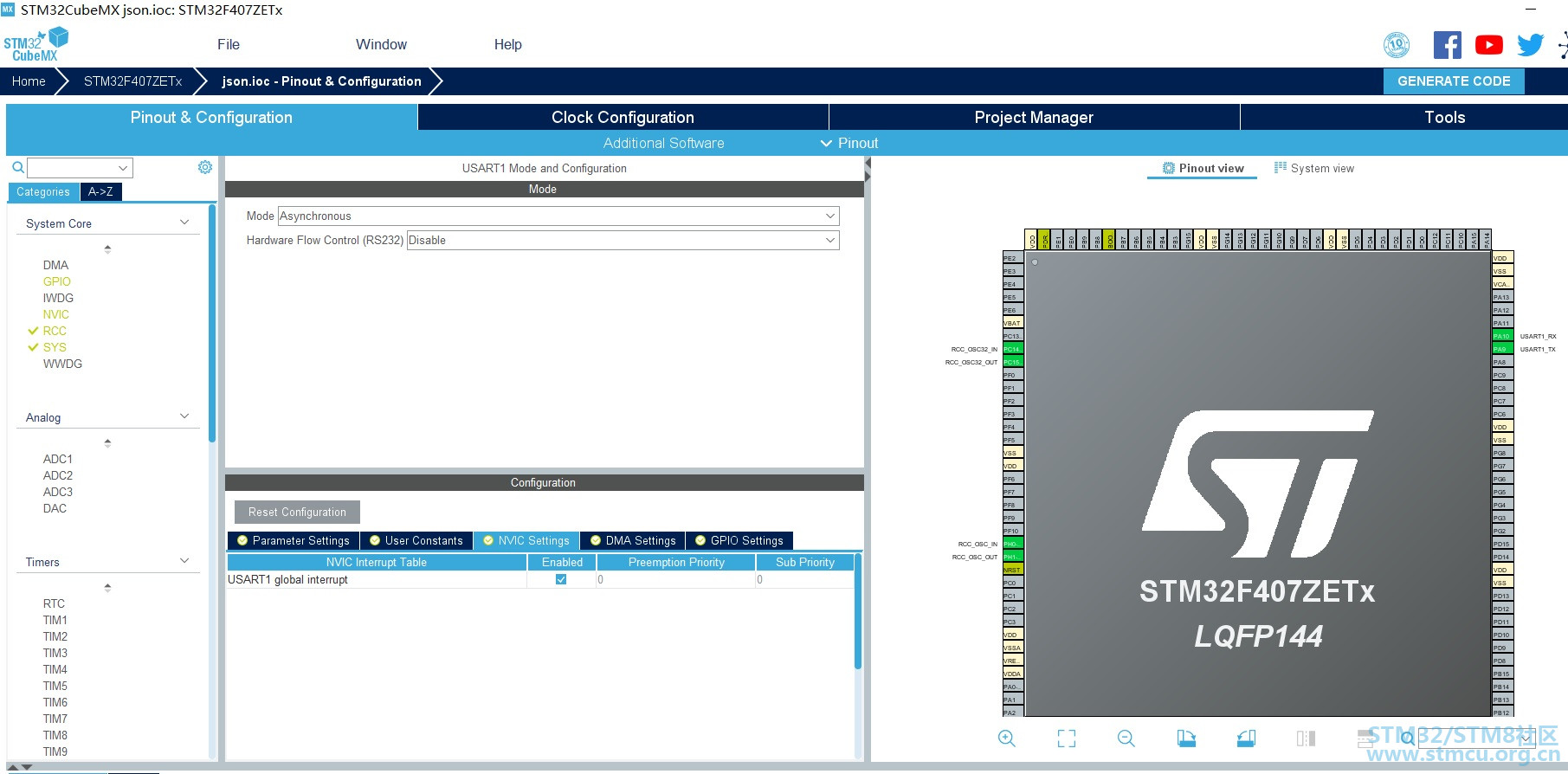
Task: Click the NVIC table vertical scrollbar
Action: (858, 611)
